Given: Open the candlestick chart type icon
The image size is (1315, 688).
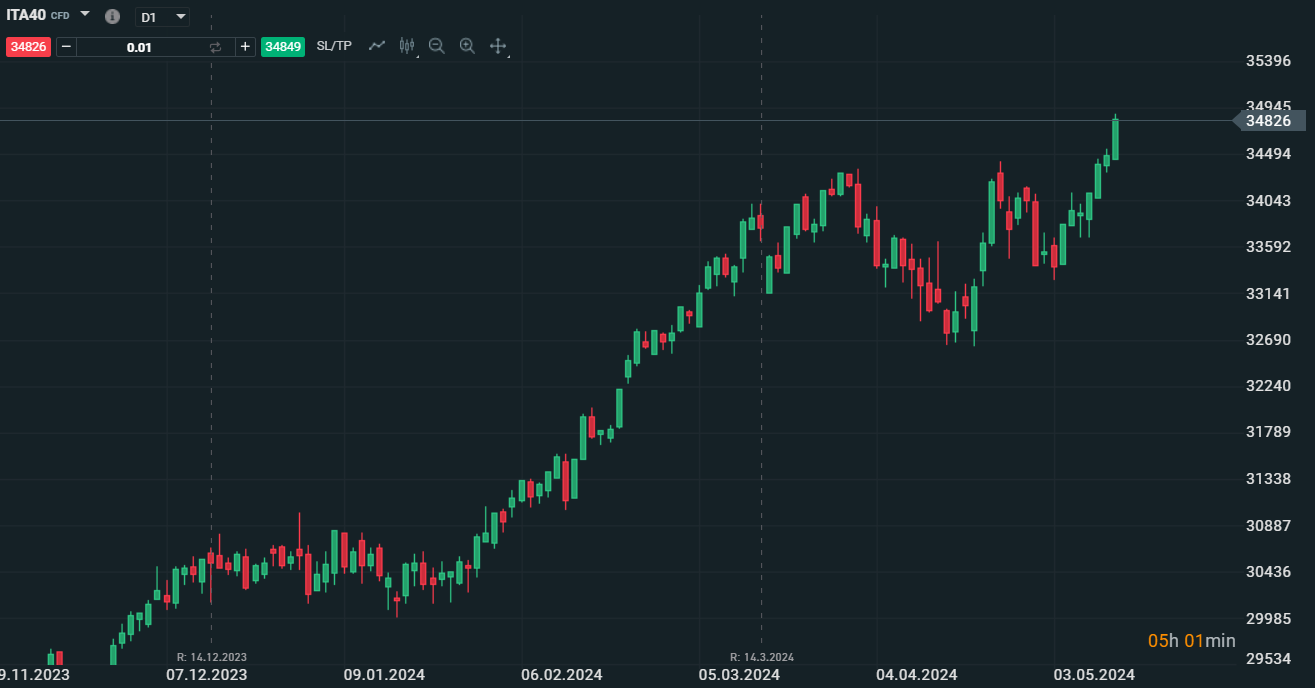Looking at the screenshot, I should (x=406, y=46).
